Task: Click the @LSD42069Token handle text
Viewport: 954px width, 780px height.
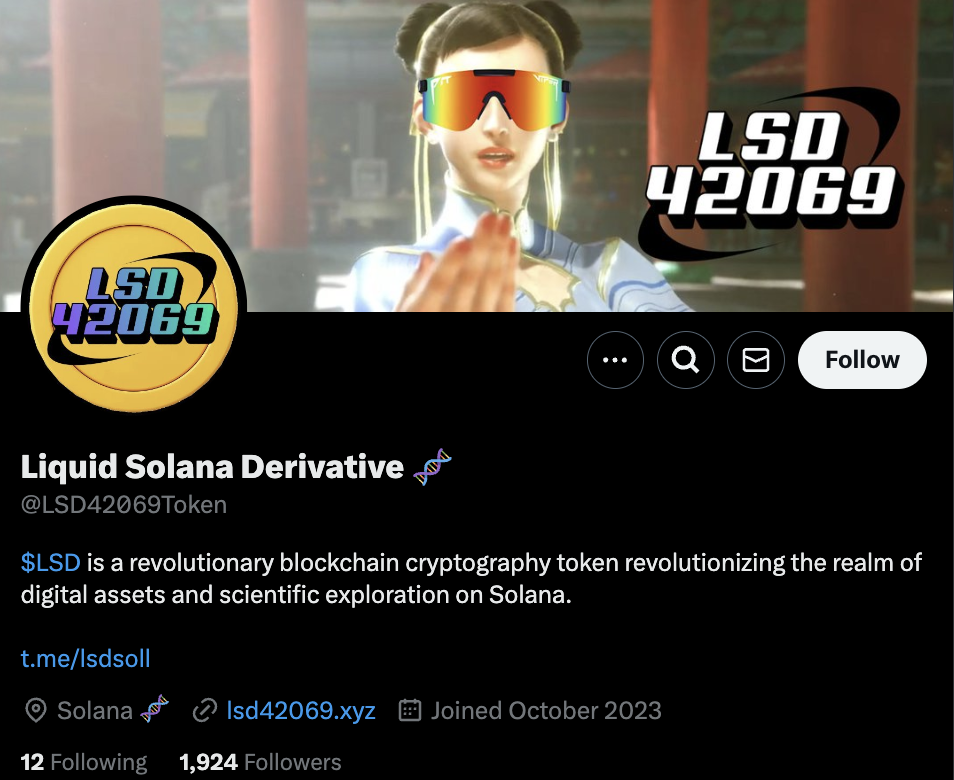Action: 124,504
